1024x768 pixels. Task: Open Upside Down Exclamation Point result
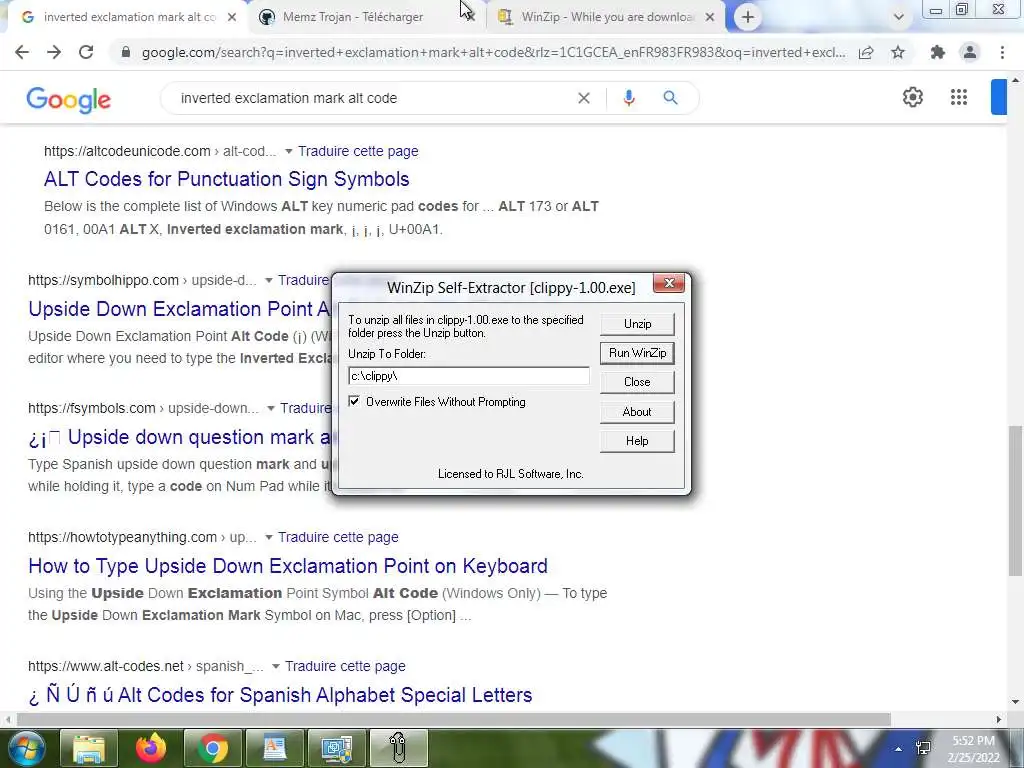[x=180, y=309]
